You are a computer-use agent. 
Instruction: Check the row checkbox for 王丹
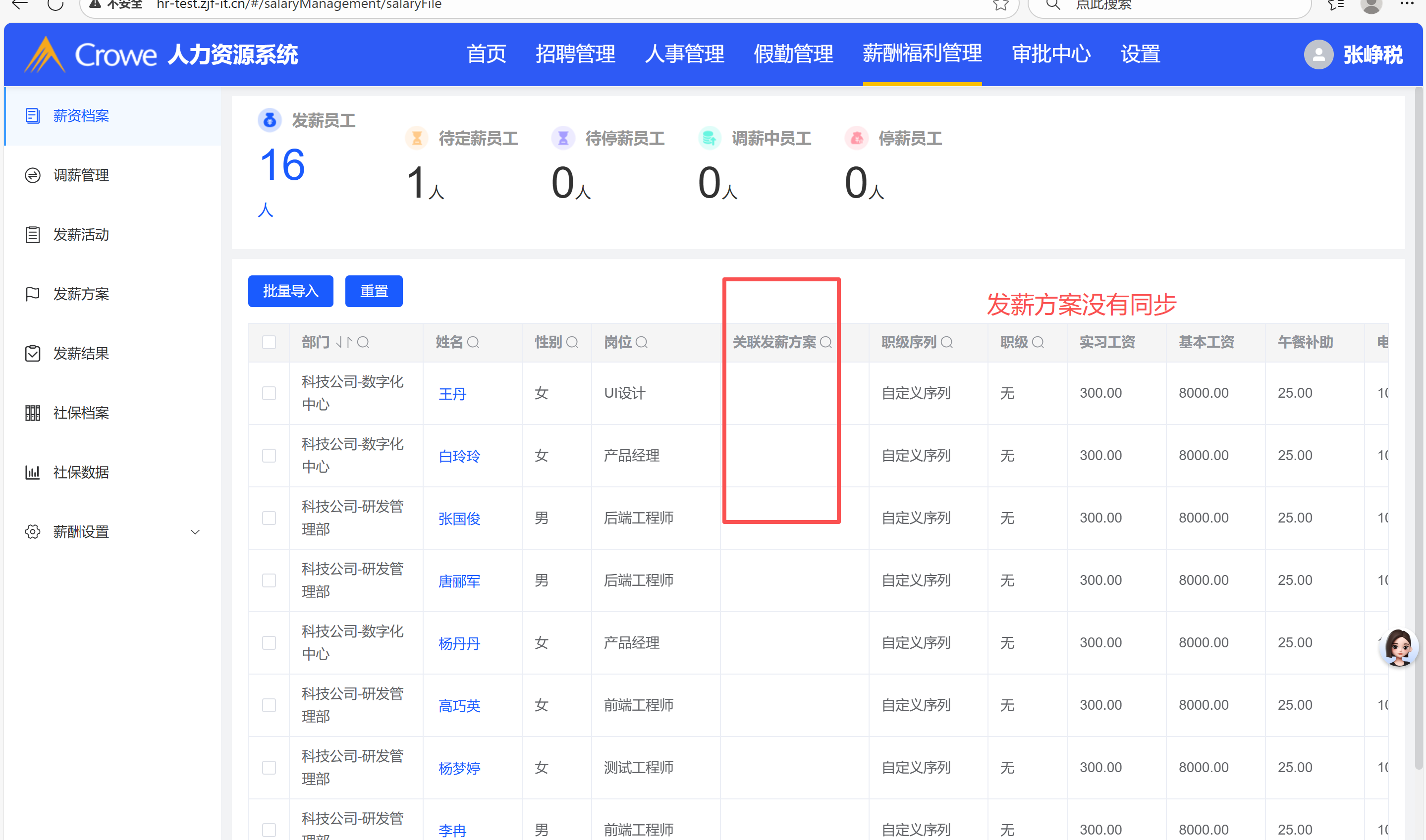pyautogui.click(x=269, y=393)
